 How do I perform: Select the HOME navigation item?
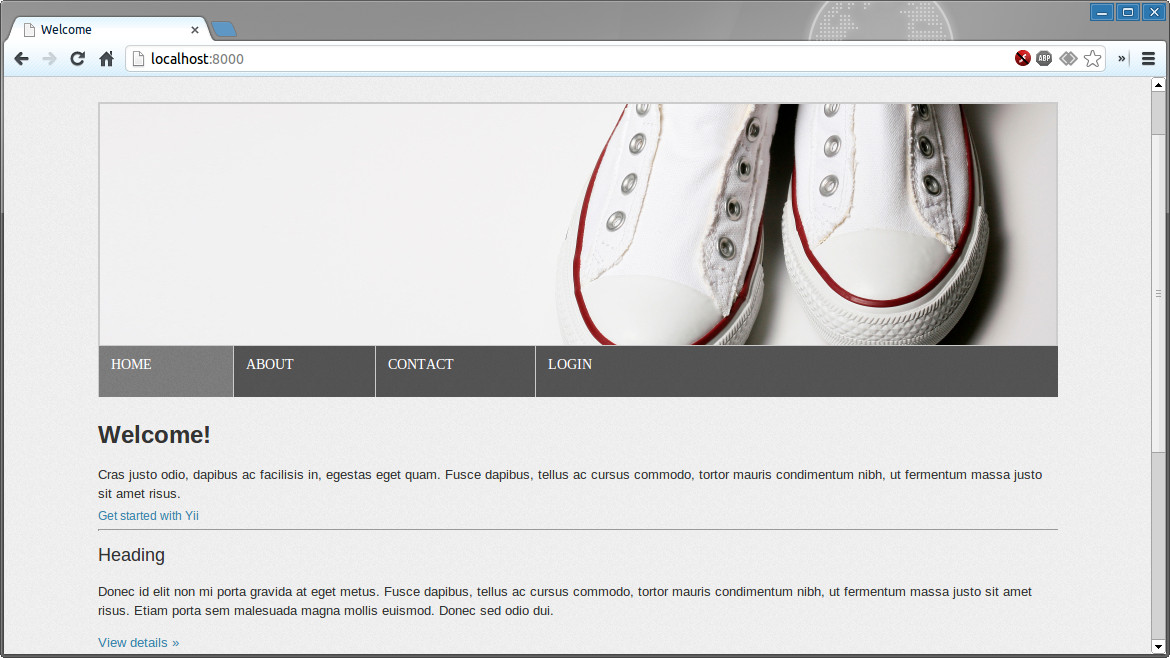click(x=132, y=365)
